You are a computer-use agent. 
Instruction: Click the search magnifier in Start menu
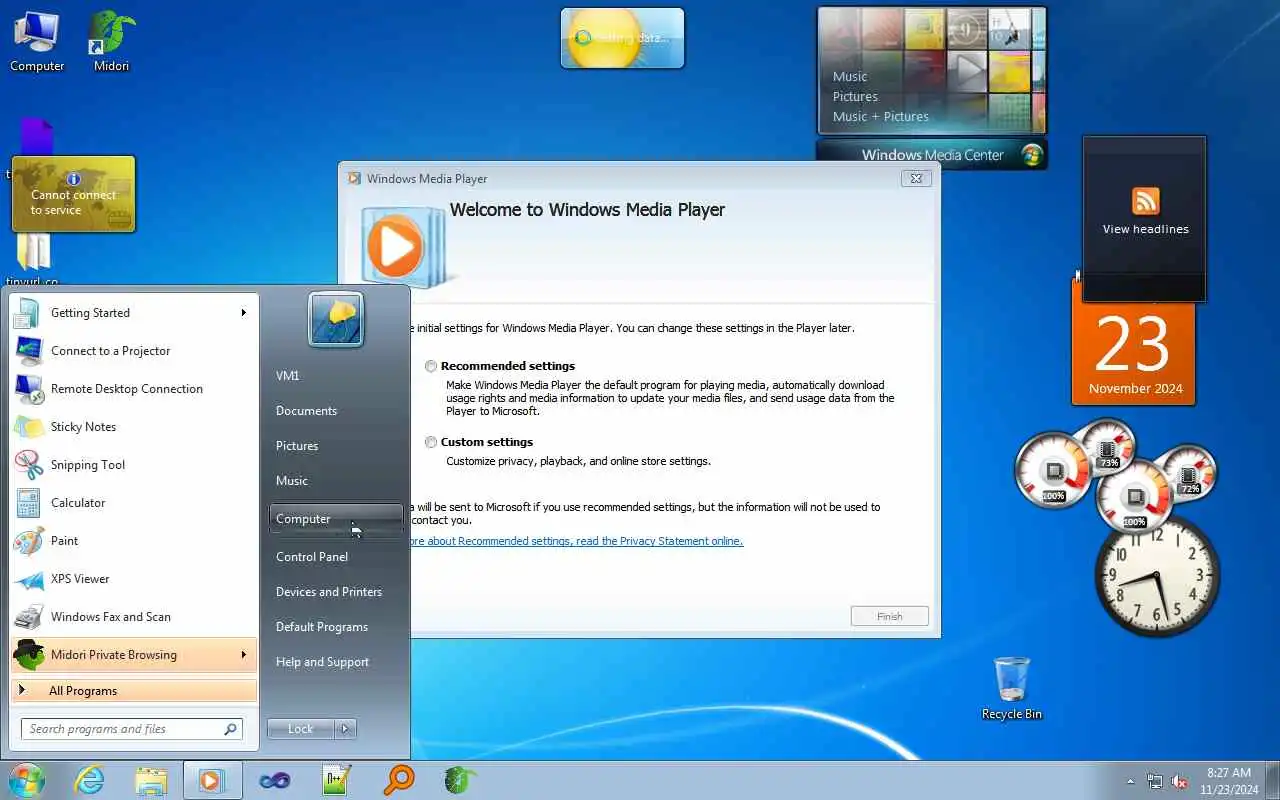point(231,729)
